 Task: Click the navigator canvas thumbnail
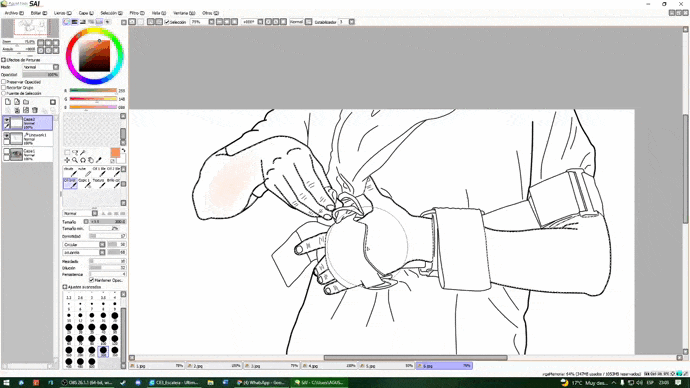tap(30, 28)
